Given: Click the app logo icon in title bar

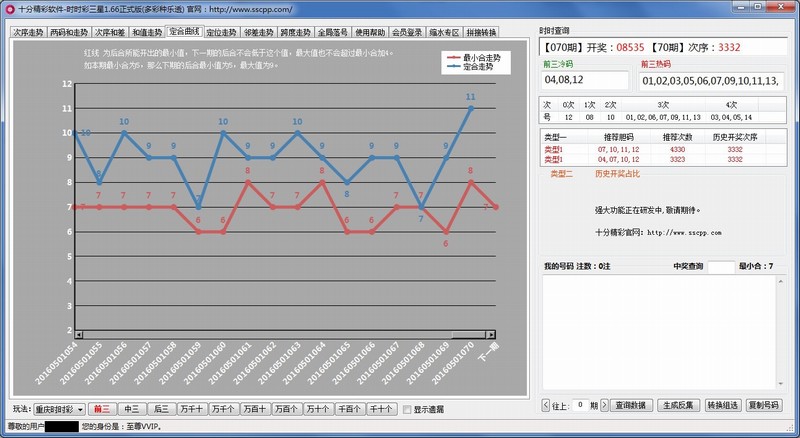Looking at the screenshot, I should click(x=9, y=9).
